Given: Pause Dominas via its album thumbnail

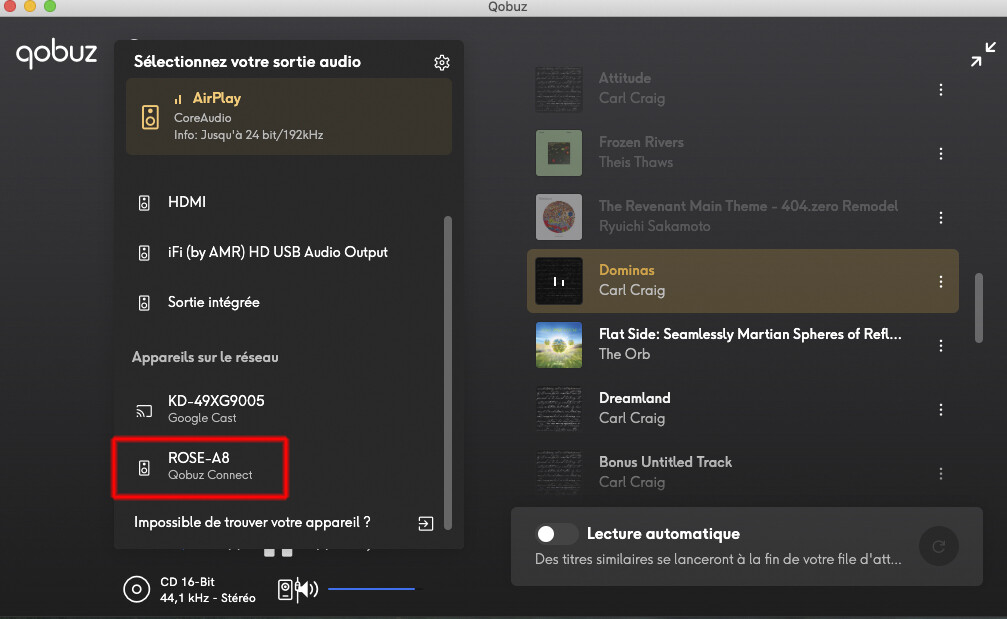Looking at the screenshot, I should (x=559, y=281).
